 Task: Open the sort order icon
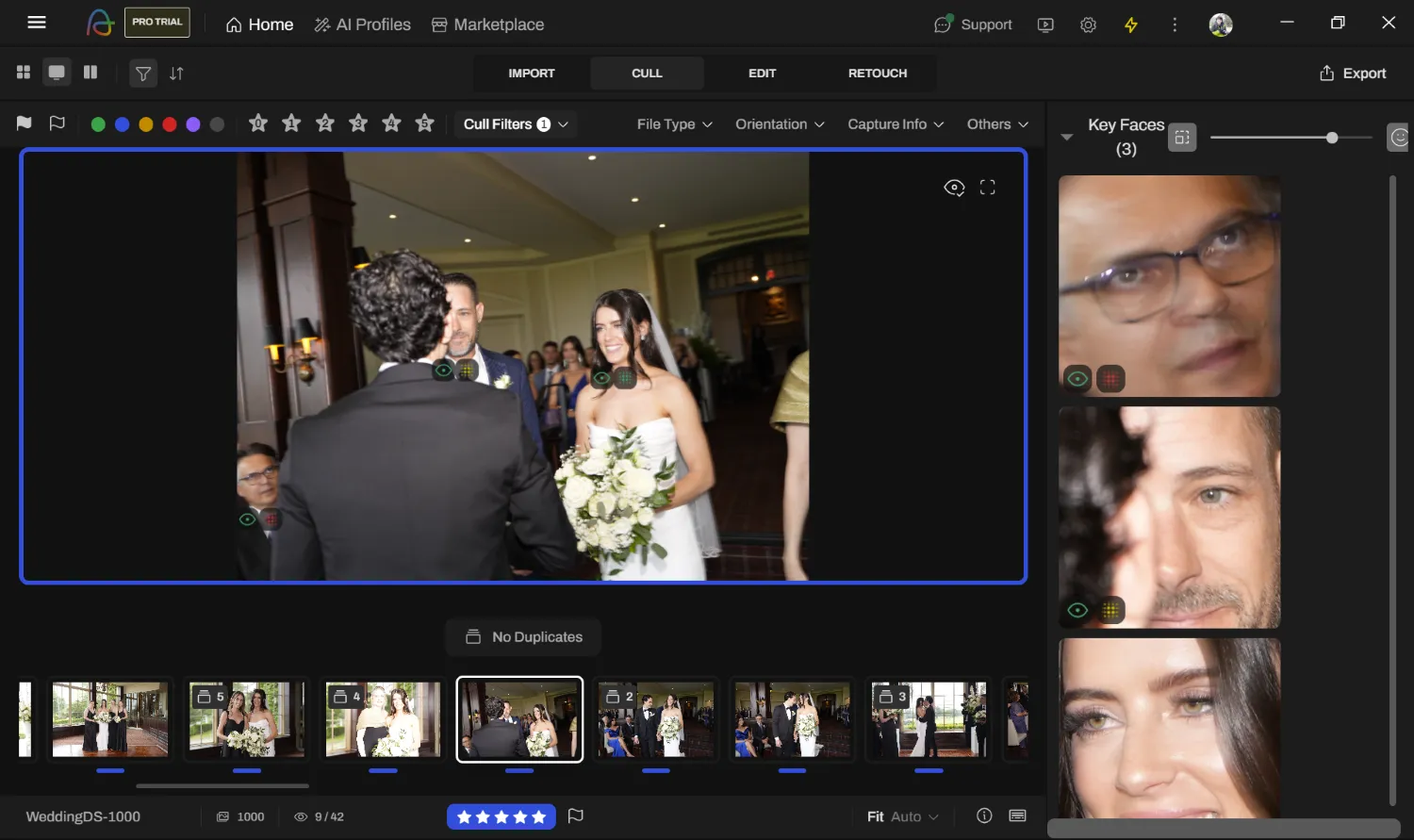coord(176,73)
